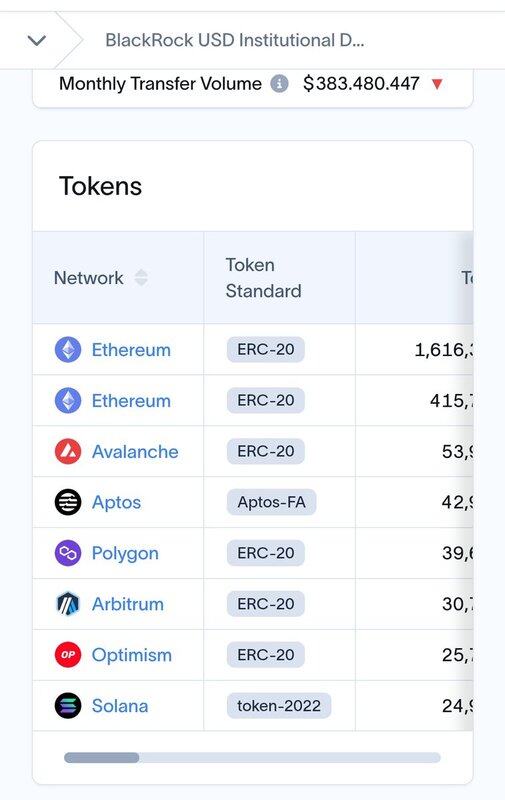The image size is (505, 800).
Task: Click the Ethereum logo in first row
Action: click(x=68, y=349)
